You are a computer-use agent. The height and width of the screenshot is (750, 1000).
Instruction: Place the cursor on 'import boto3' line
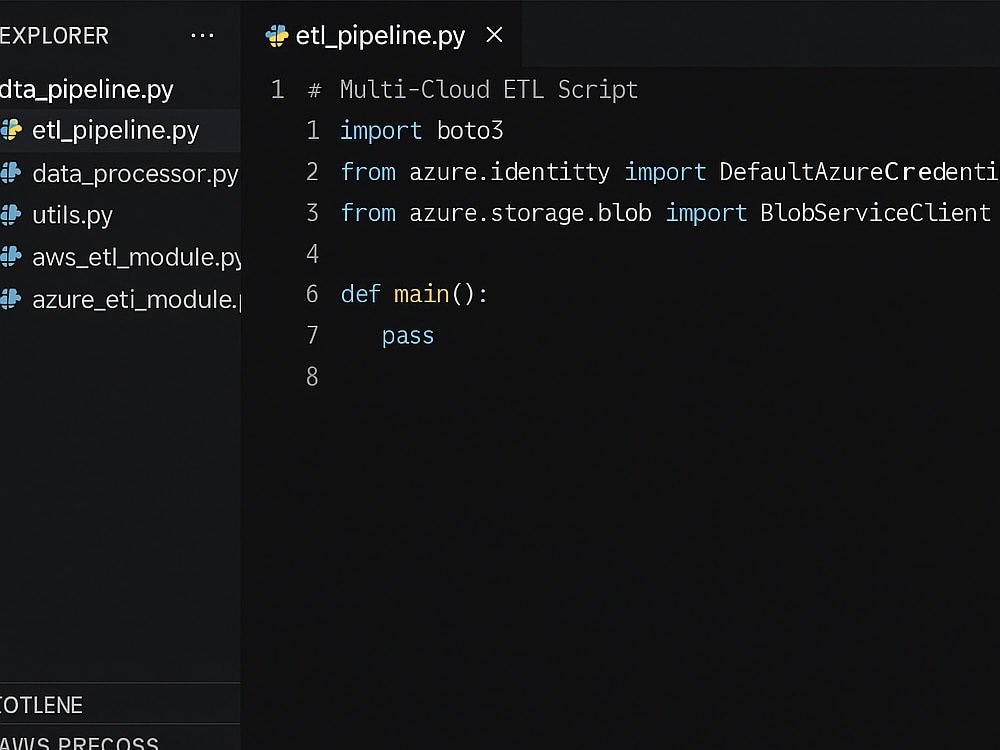tap(422, 131)
